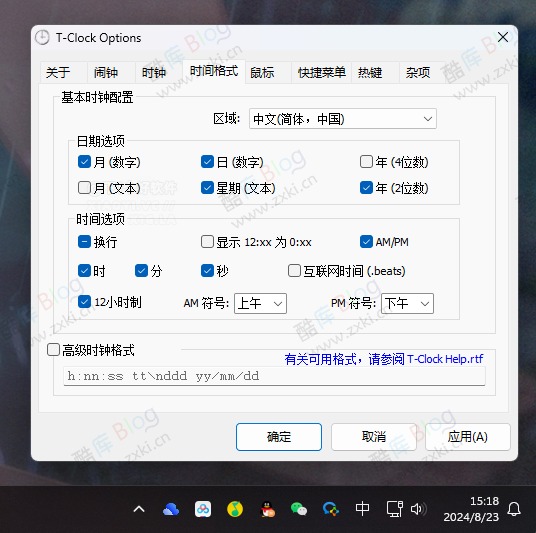Screen dimensions: 536x533
Task: Open the 快捷菜单 tab
Action: (x=322, y=72)
